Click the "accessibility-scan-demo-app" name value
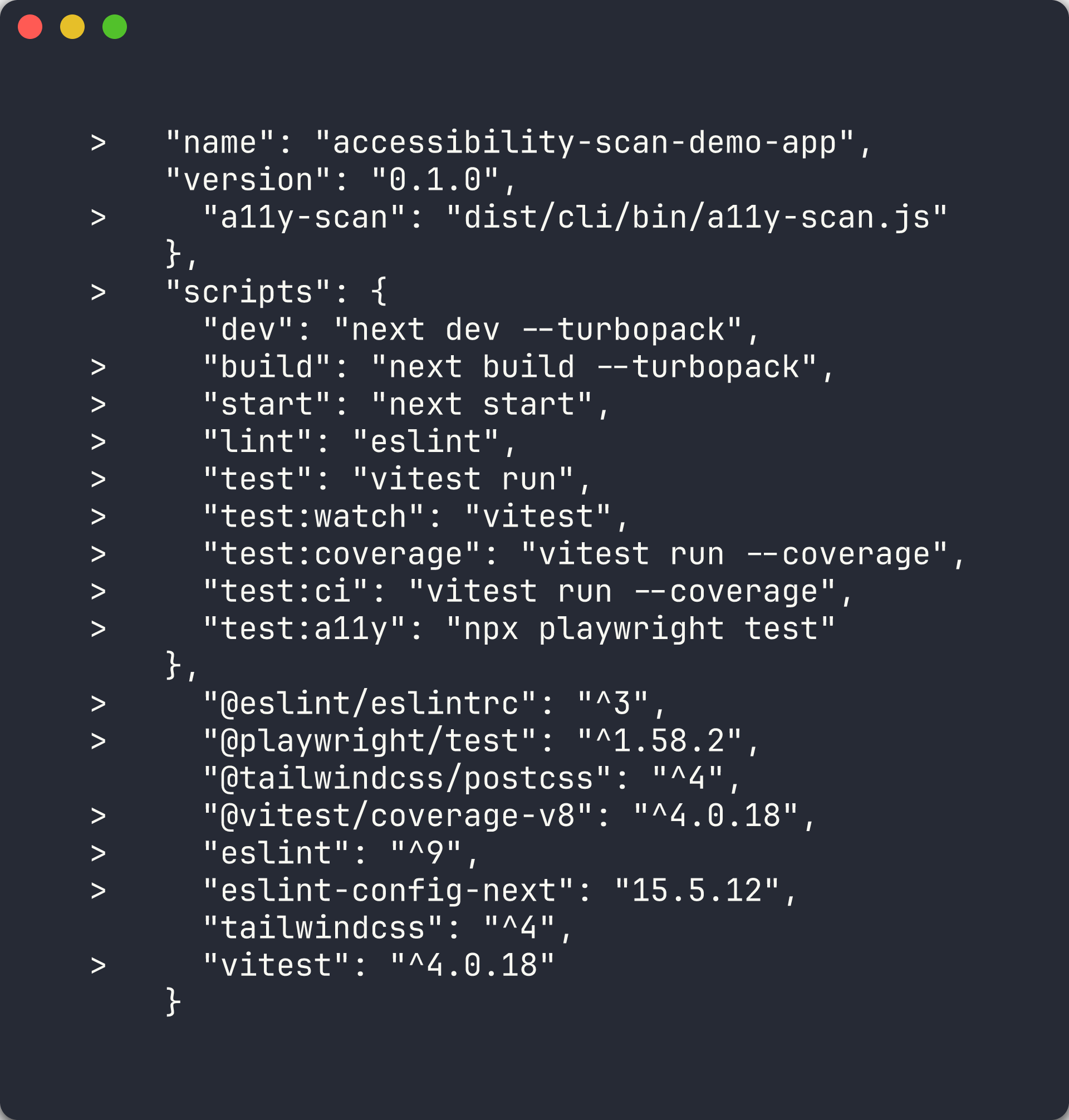Image resolution: width=1069 pixels, height=1120 pixels. 585,143
